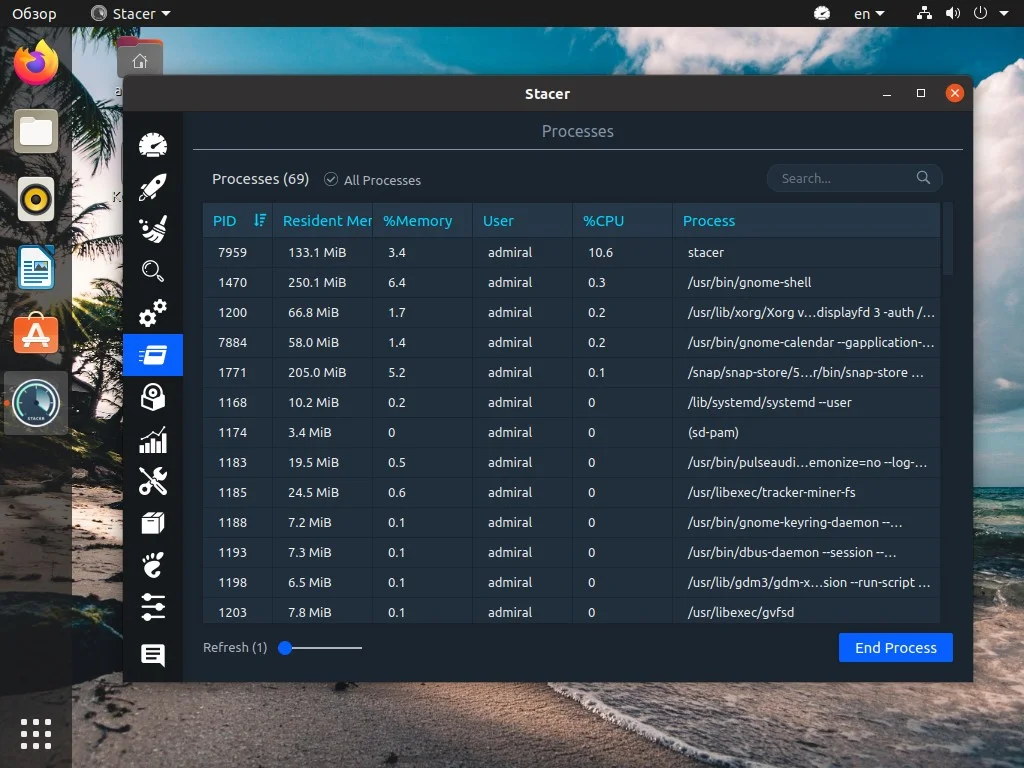Open the language selector showing en
Image resolution: width=1024 pixels, height=768 pixels.
(868, 13)
